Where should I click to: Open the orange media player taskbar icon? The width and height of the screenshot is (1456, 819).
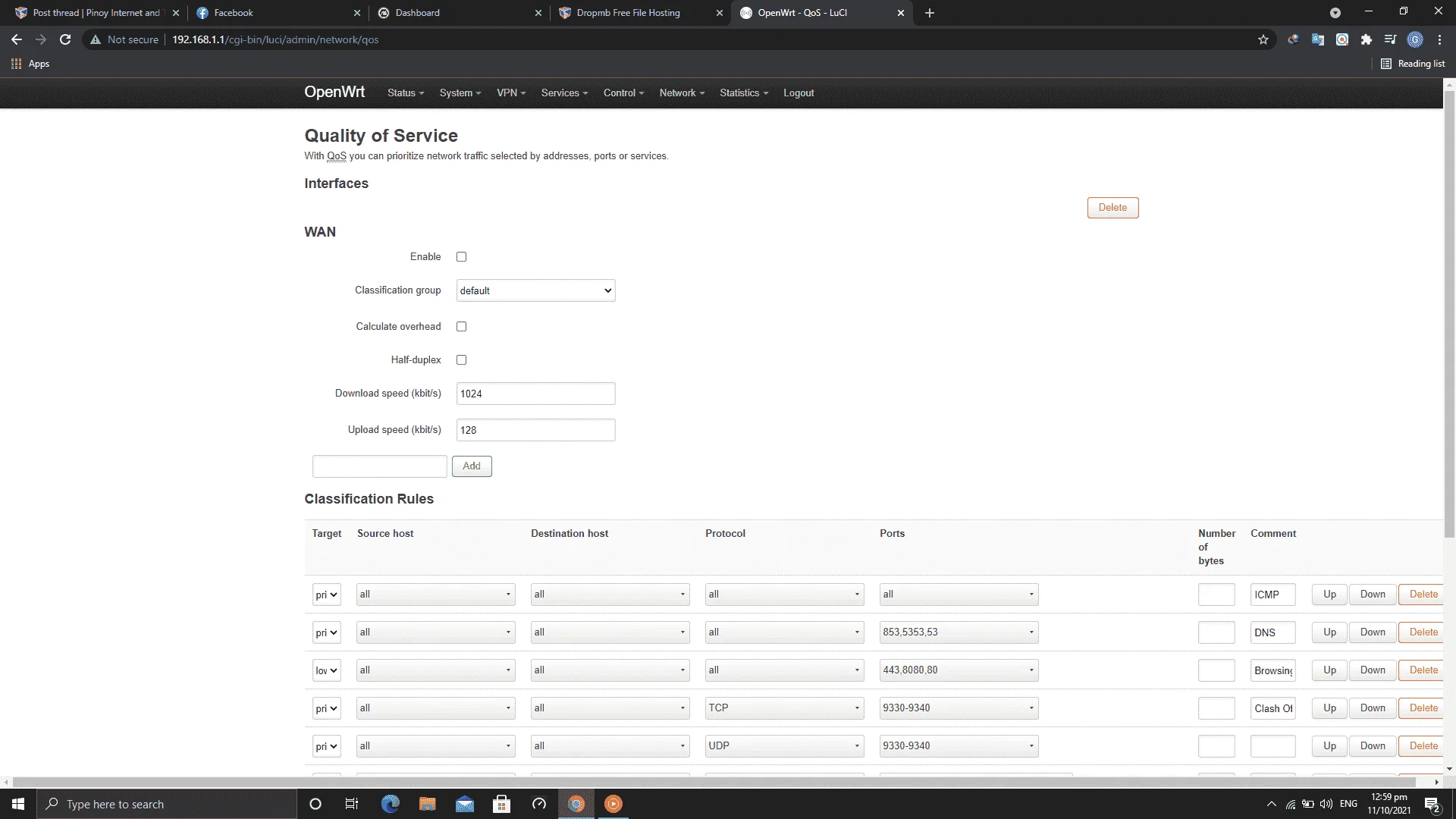613,804
